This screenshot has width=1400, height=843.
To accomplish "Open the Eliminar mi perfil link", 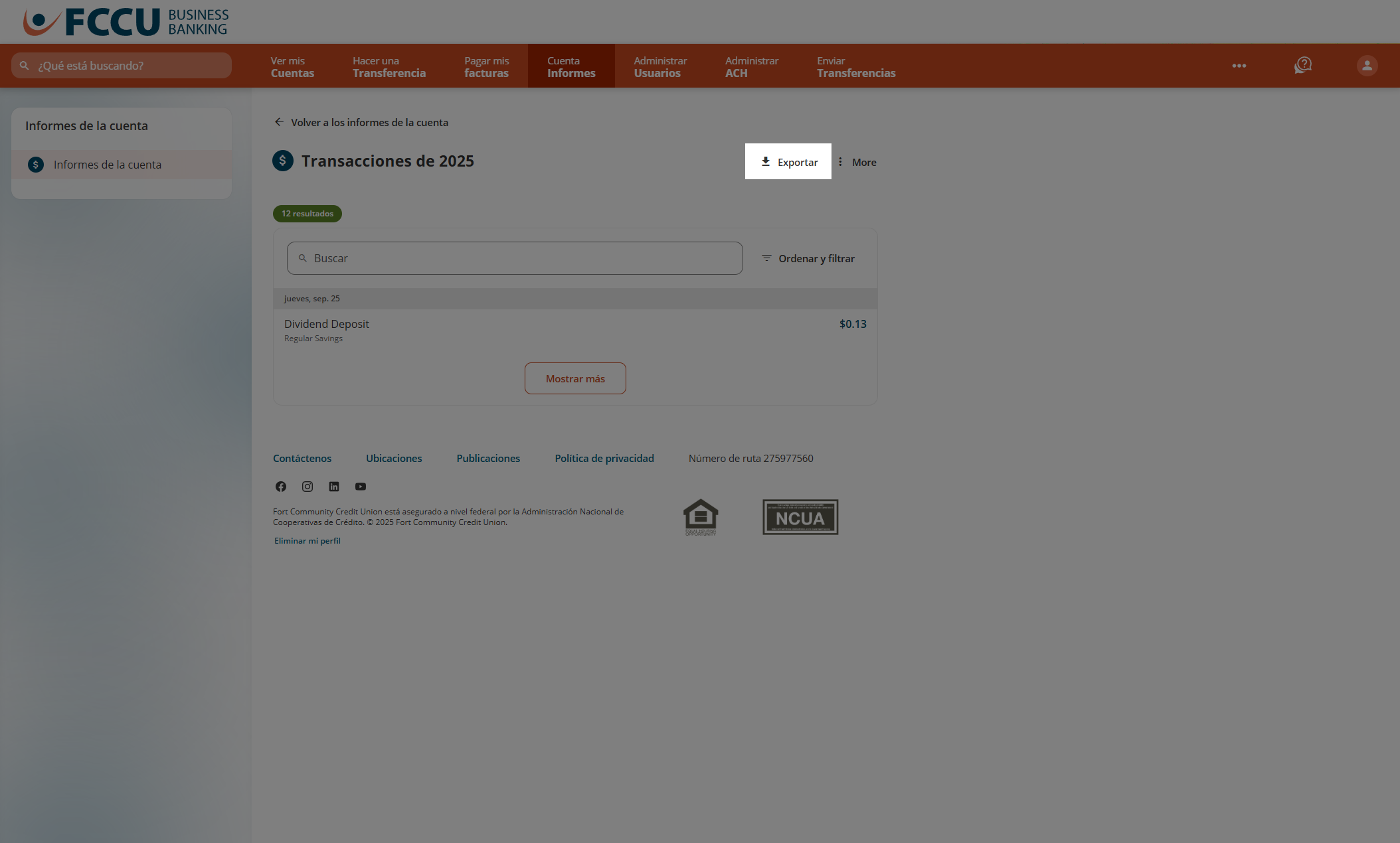I will point(306,540).
